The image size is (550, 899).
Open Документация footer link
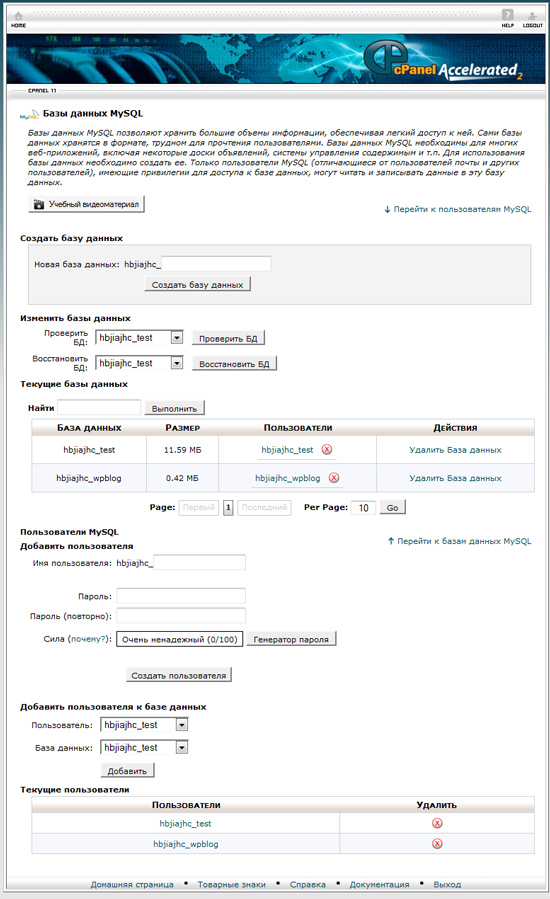click(x=380, y=884)
